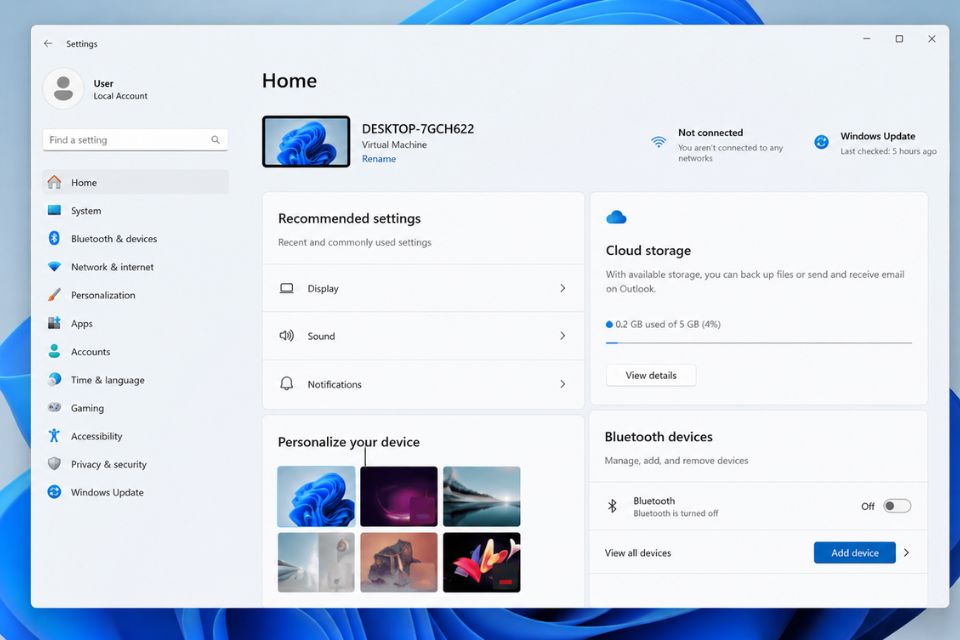
Task: Click 0.2 GB used of 5 GB text
Action: 667,324
